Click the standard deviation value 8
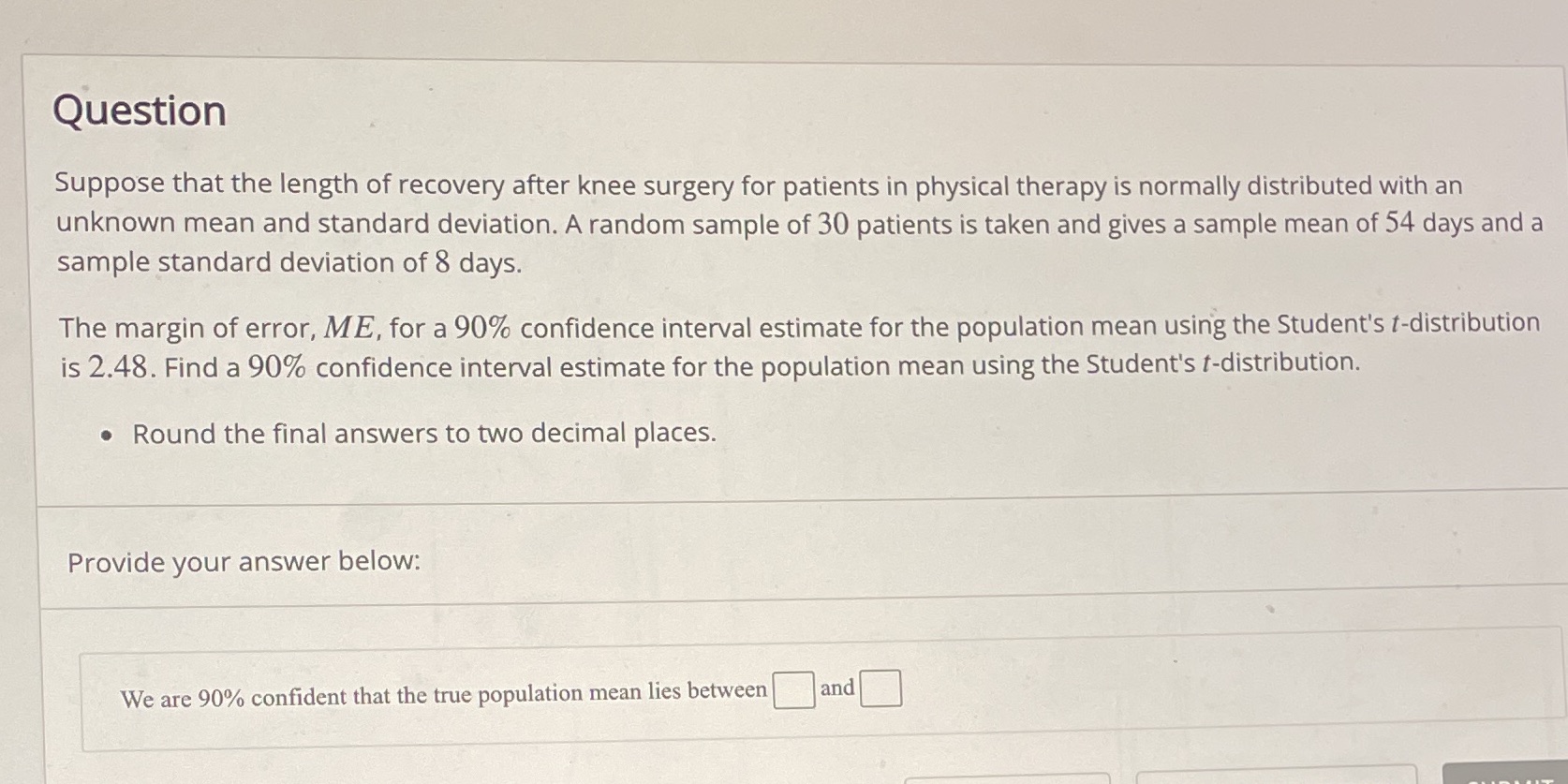This screenshot has height=784, width=1568. point(442,262)
